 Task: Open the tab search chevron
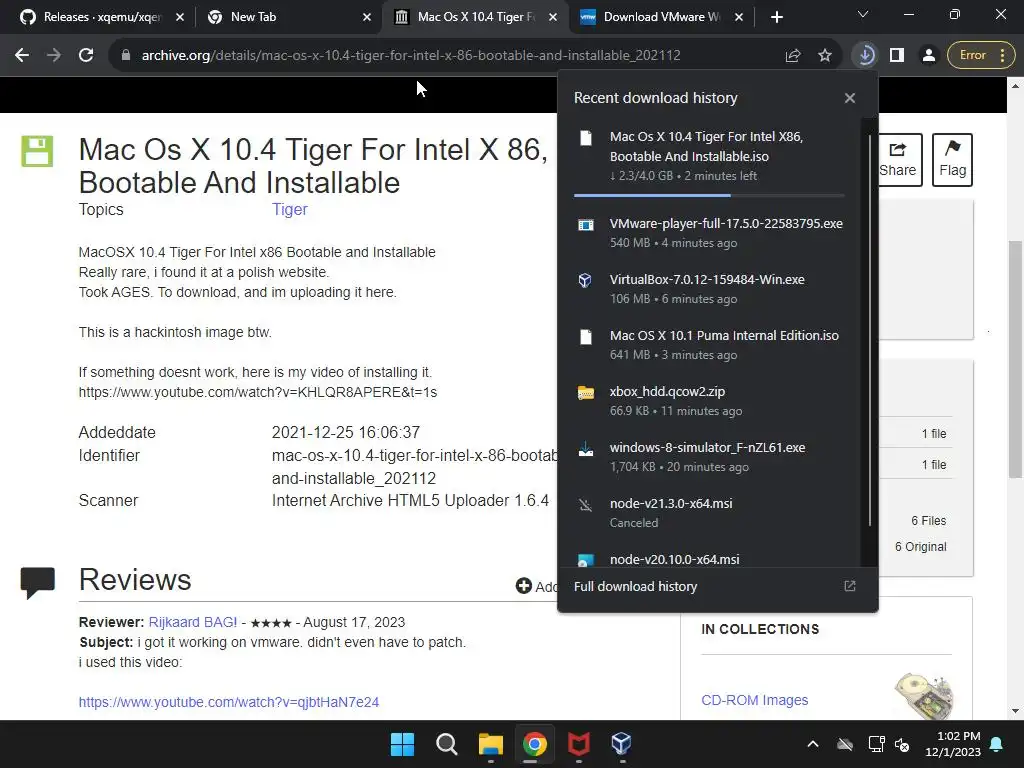[863, 14]
